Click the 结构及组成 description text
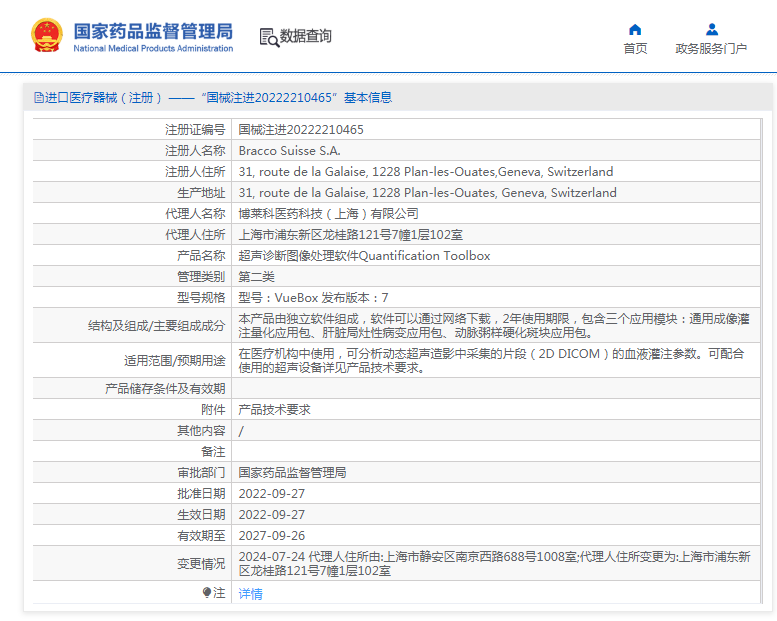Screen dimensions: 777x621 pos(494,326)
